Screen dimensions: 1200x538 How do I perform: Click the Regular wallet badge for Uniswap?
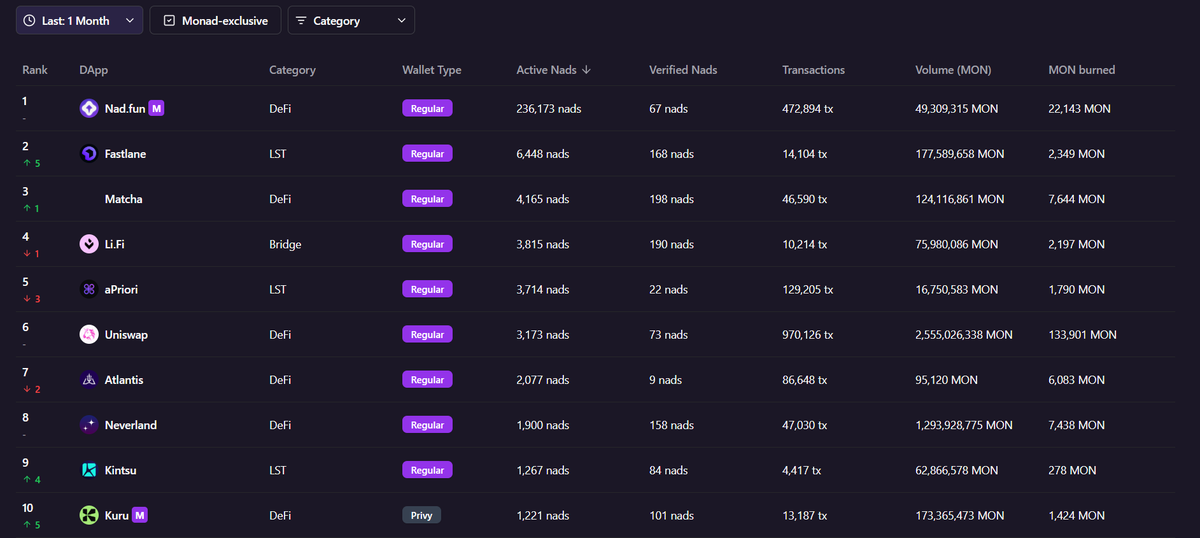427,335
